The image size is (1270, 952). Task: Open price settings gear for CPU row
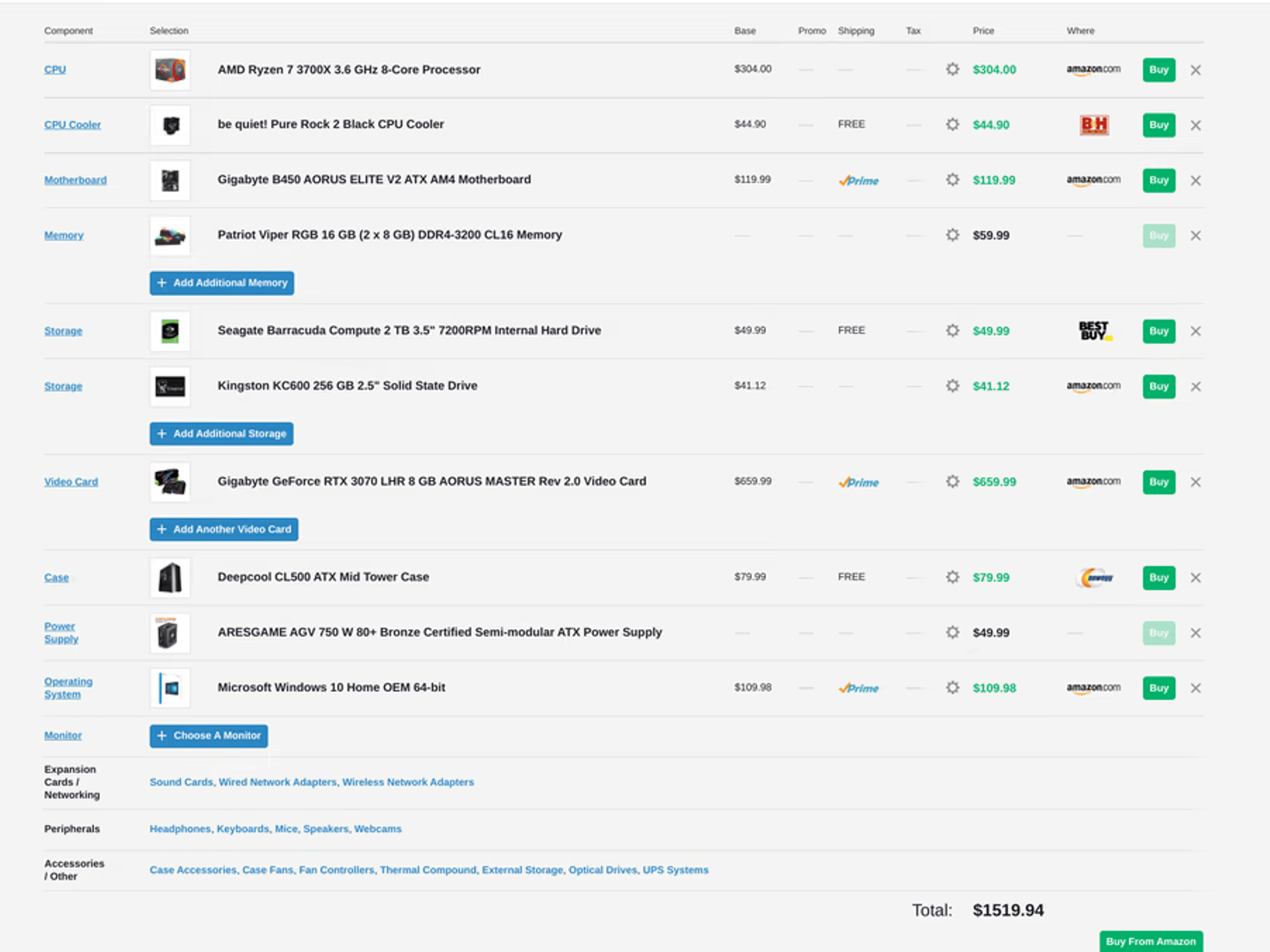point(952,69)
